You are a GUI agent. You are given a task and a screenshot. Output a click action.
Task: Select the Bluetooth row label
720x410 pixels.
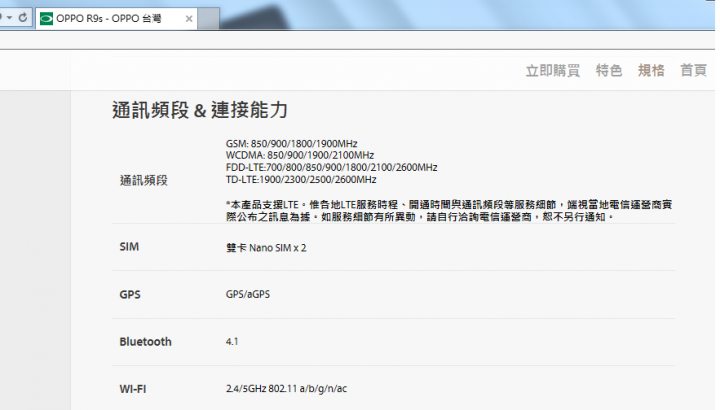click(x=146, y=342)
